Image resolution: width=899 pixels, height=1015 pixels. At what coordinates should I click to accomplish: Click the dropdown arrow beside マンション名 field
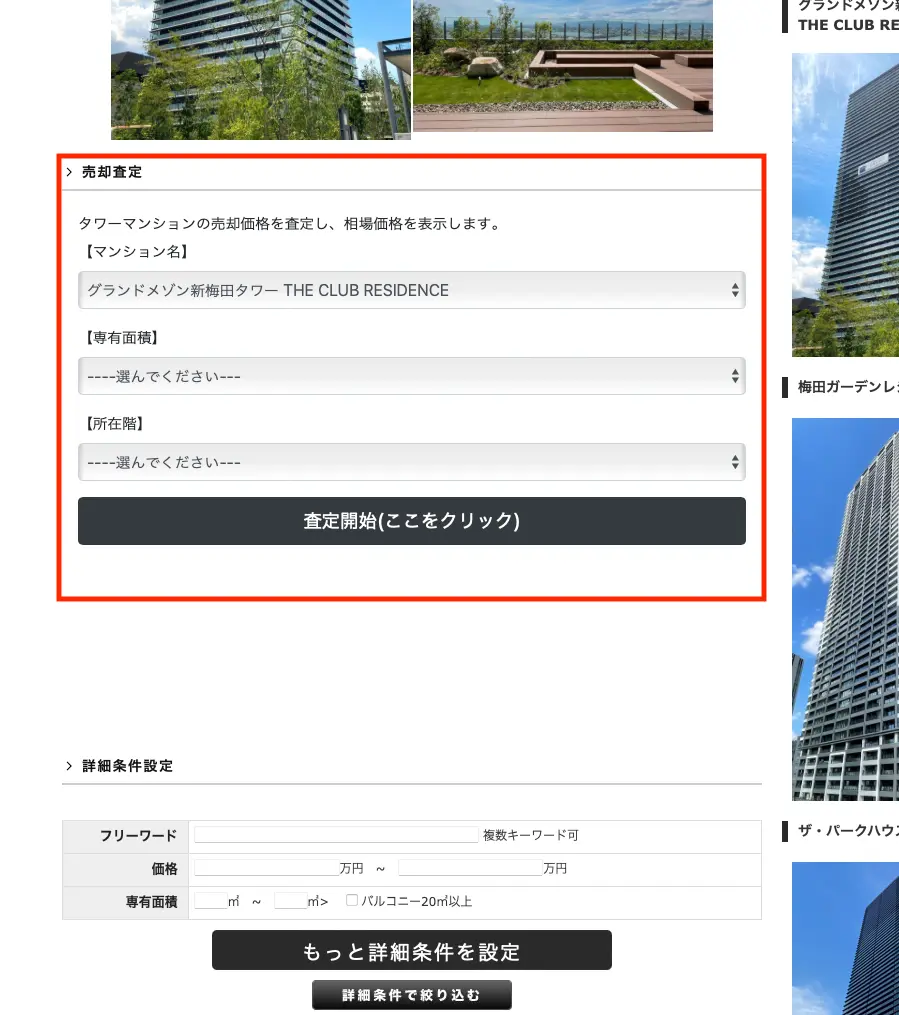click(737, 290)
